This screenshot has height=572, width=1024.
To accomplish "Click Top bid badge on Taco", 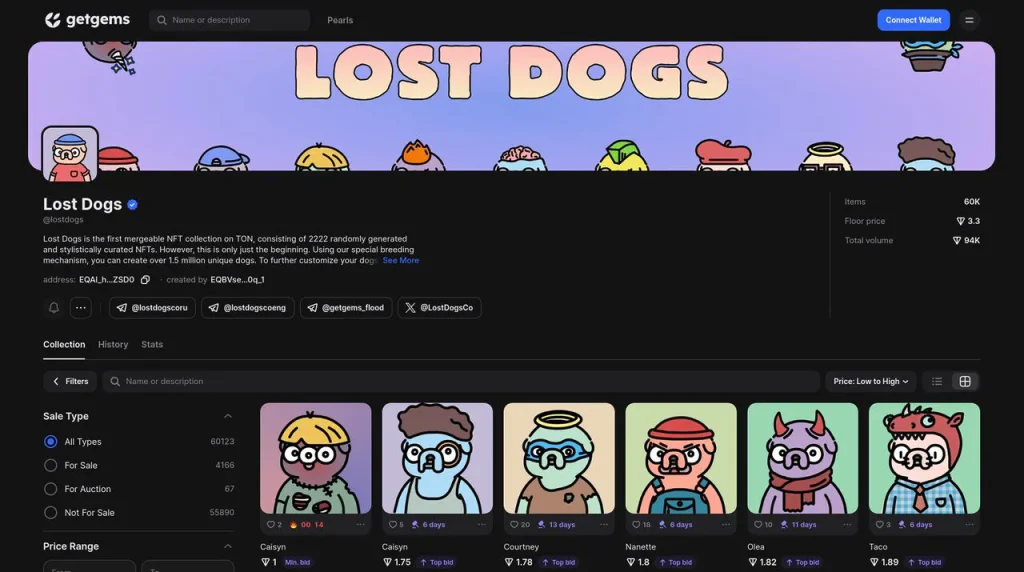I will tap(924, 562).
